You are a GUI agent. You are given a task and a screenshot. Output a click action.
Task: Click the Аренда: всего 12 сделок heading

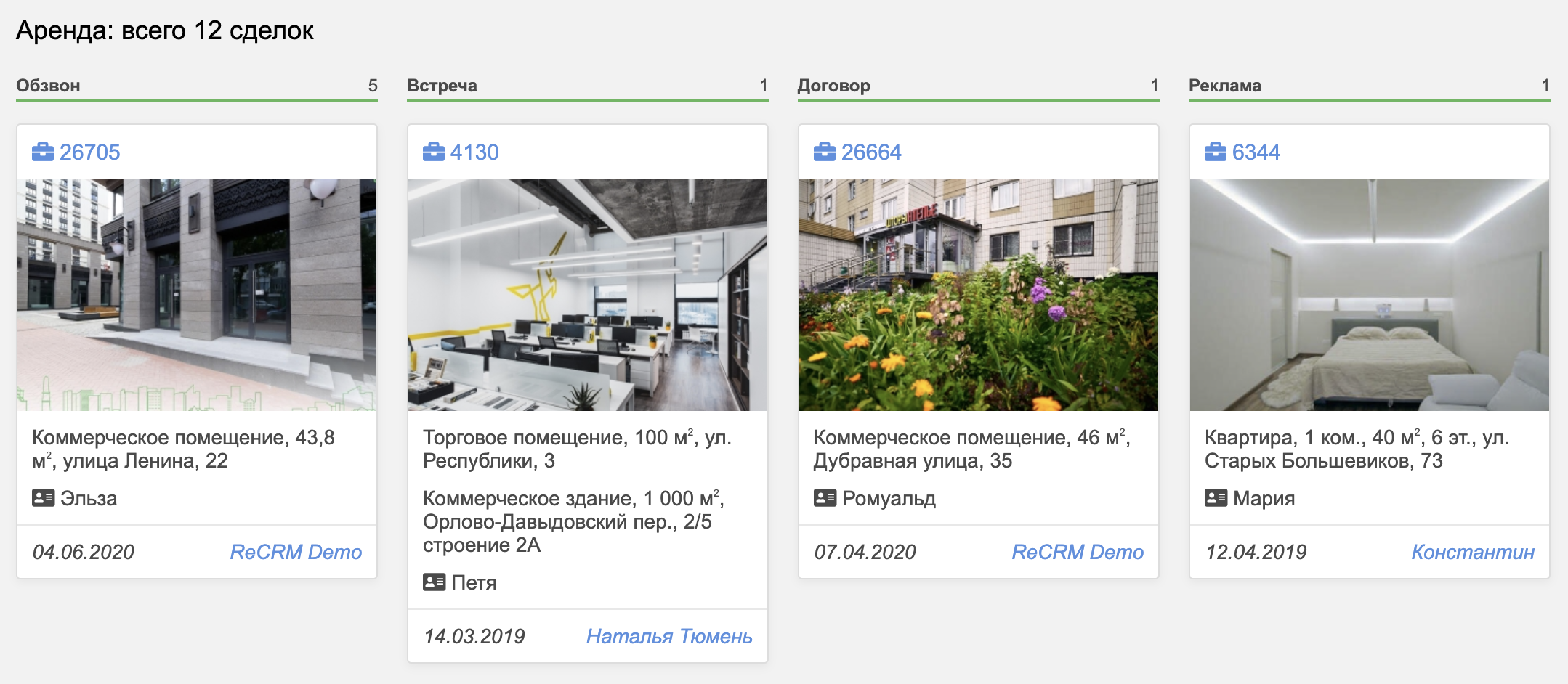pos(165,30)
